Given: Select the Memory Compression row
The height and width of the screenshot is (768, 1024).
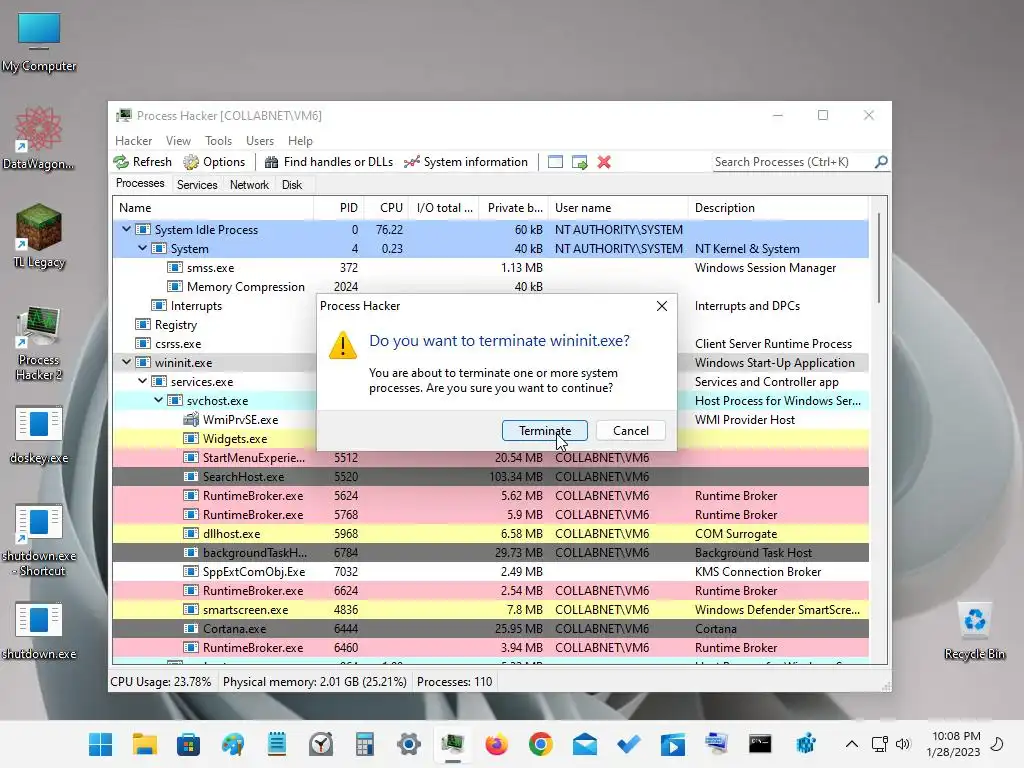Looking at the screenshot, I should 490,286.
